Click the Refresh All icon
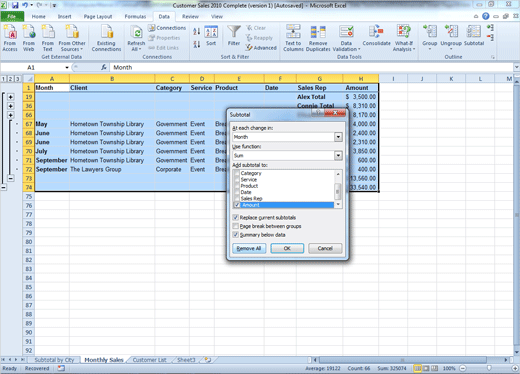 coord(136,38)
